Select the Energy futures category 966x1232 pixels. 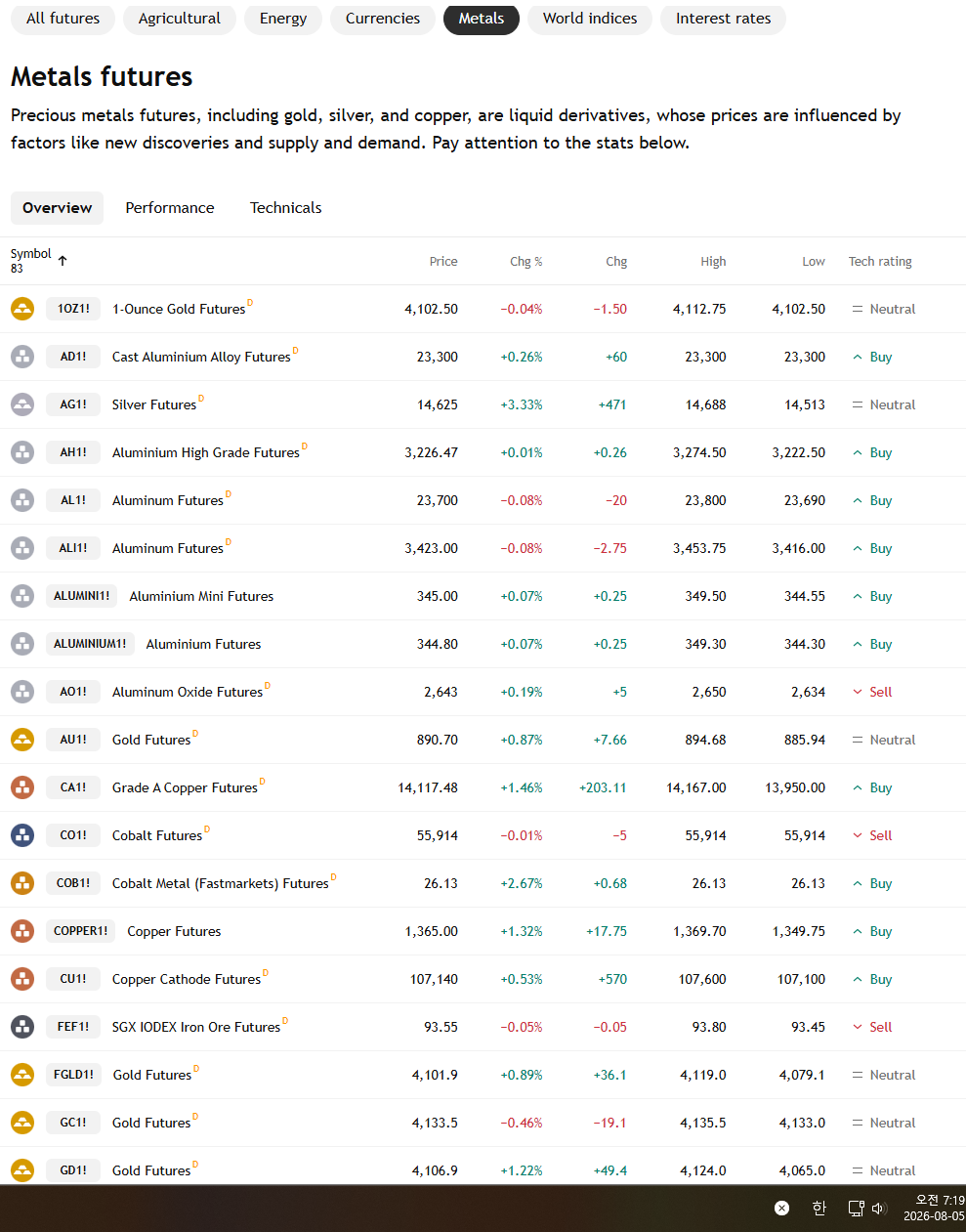click(x=283, y=19)
